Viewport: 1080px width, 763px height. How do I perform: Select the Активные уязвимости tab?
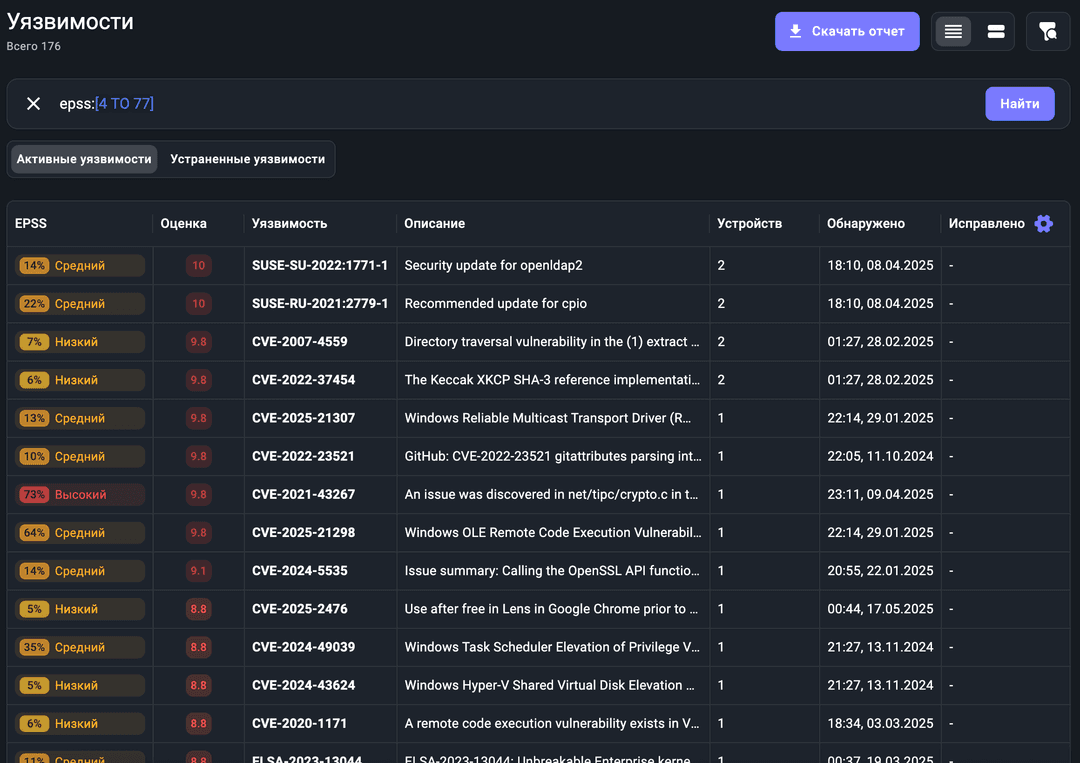tap(84, 159)
